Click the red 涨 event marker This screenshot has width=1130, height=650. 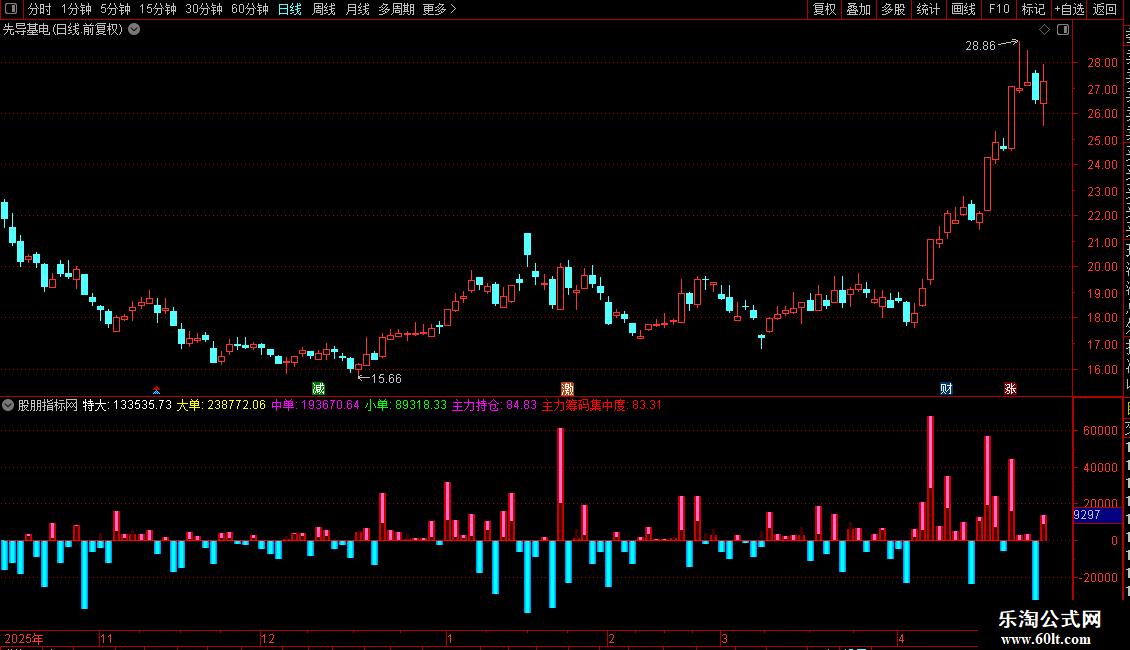tap(1010, 388)
